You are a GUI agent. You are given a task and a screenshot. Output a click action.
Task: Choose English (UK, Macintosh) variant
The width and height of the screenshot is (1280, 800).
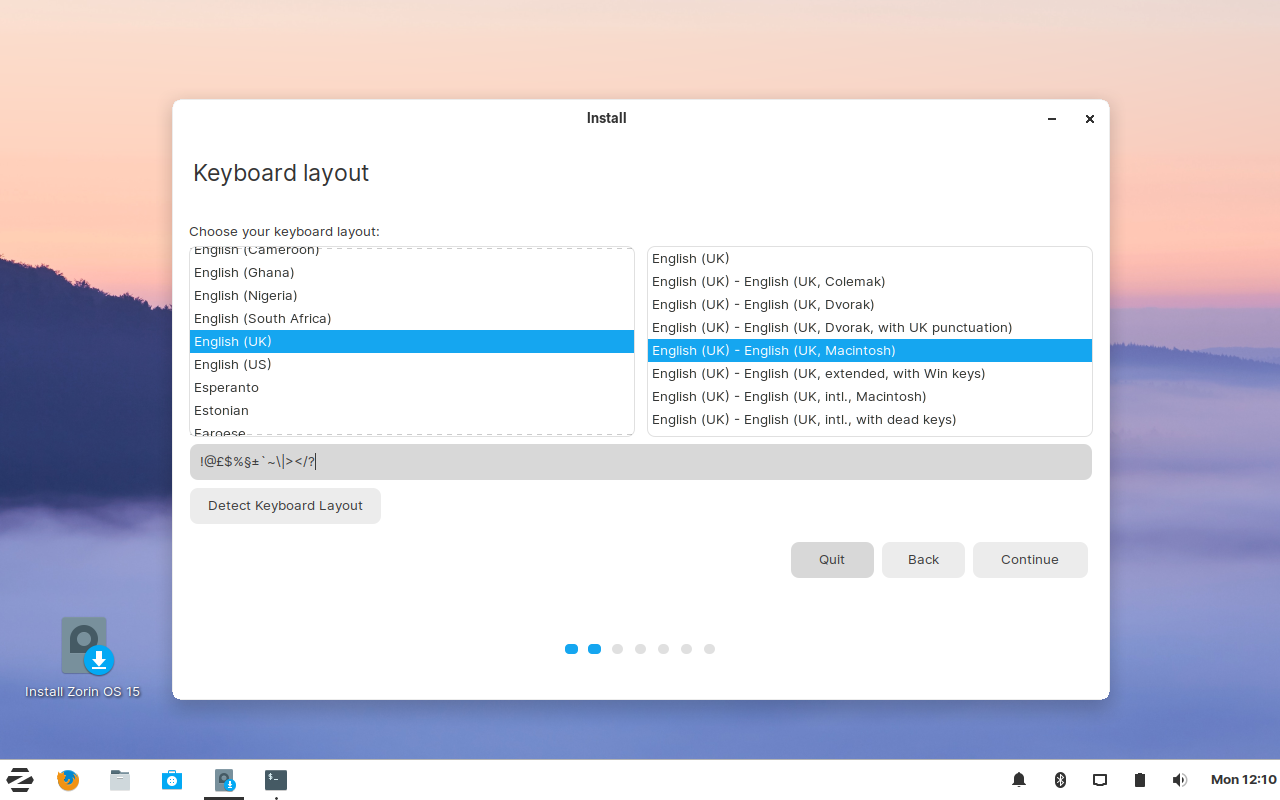click(870, 351)
